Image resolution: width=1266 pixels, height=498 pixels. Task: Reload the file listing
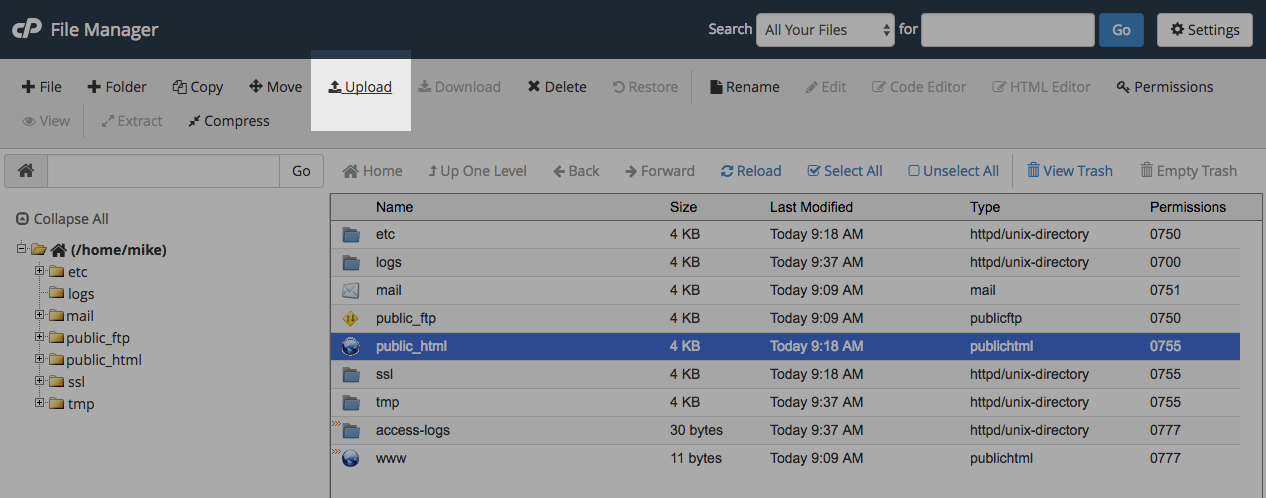pos(750,171)
